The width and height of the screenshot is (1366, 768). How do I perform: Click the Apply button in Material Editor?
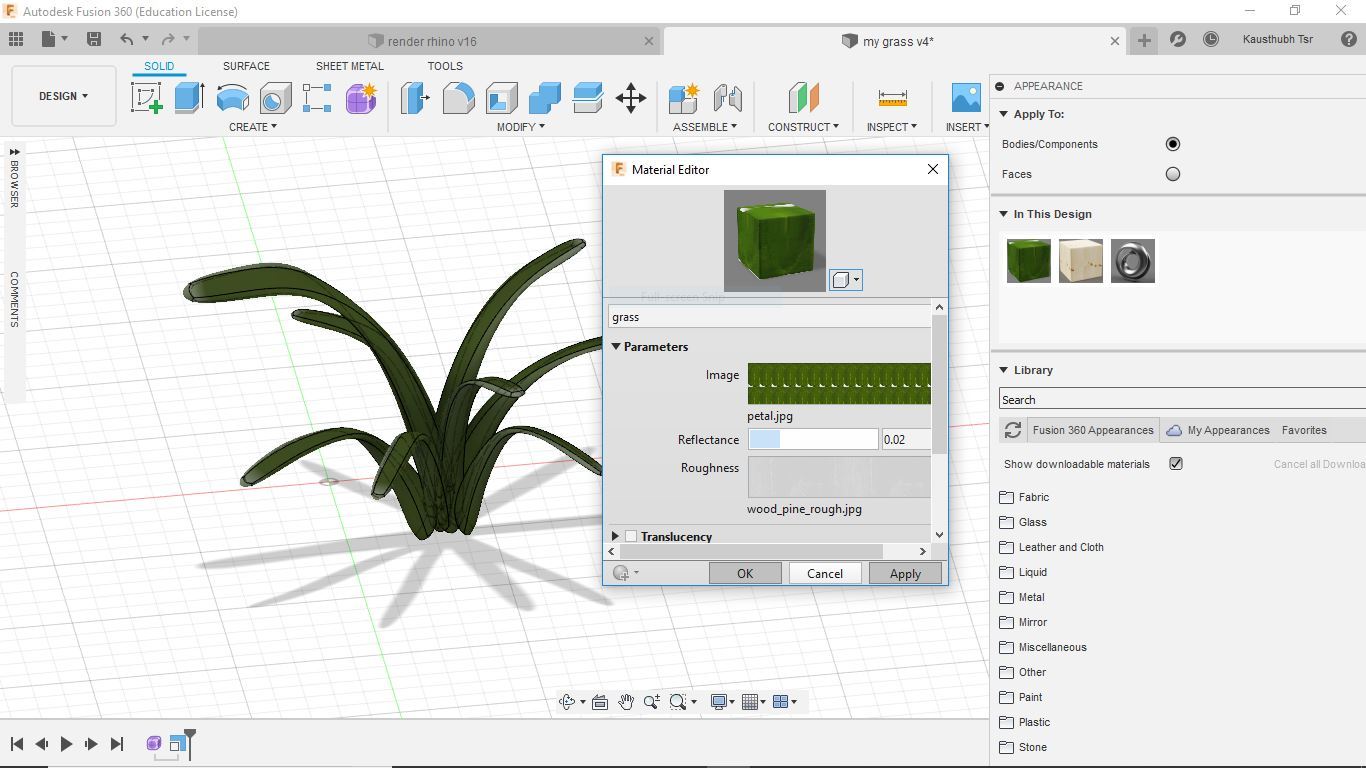905,573
